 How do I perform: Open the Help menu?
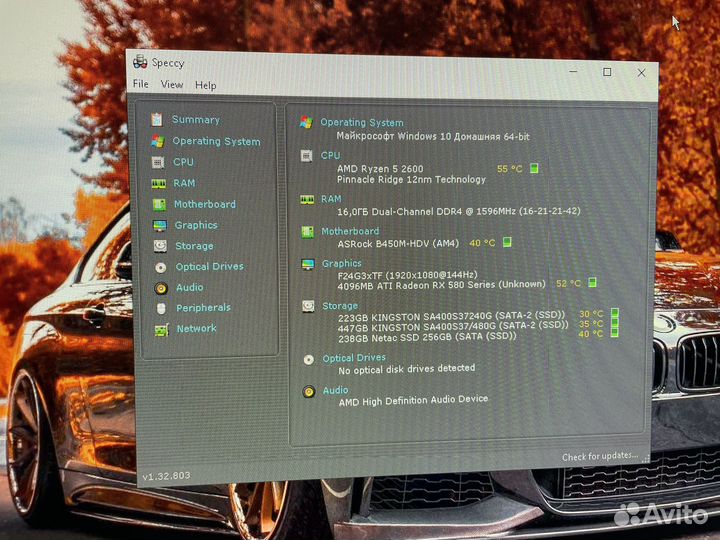pyautogui.click(x=206, y=86)
